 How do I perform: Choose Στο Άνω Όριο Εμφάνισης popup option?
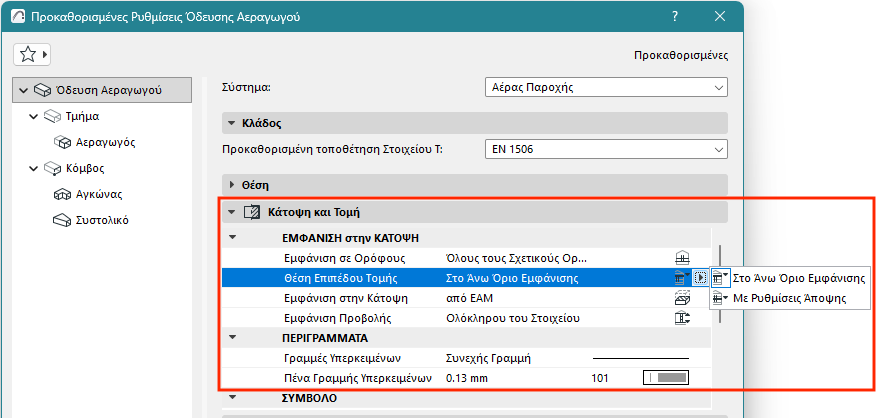tap(790, 277)
